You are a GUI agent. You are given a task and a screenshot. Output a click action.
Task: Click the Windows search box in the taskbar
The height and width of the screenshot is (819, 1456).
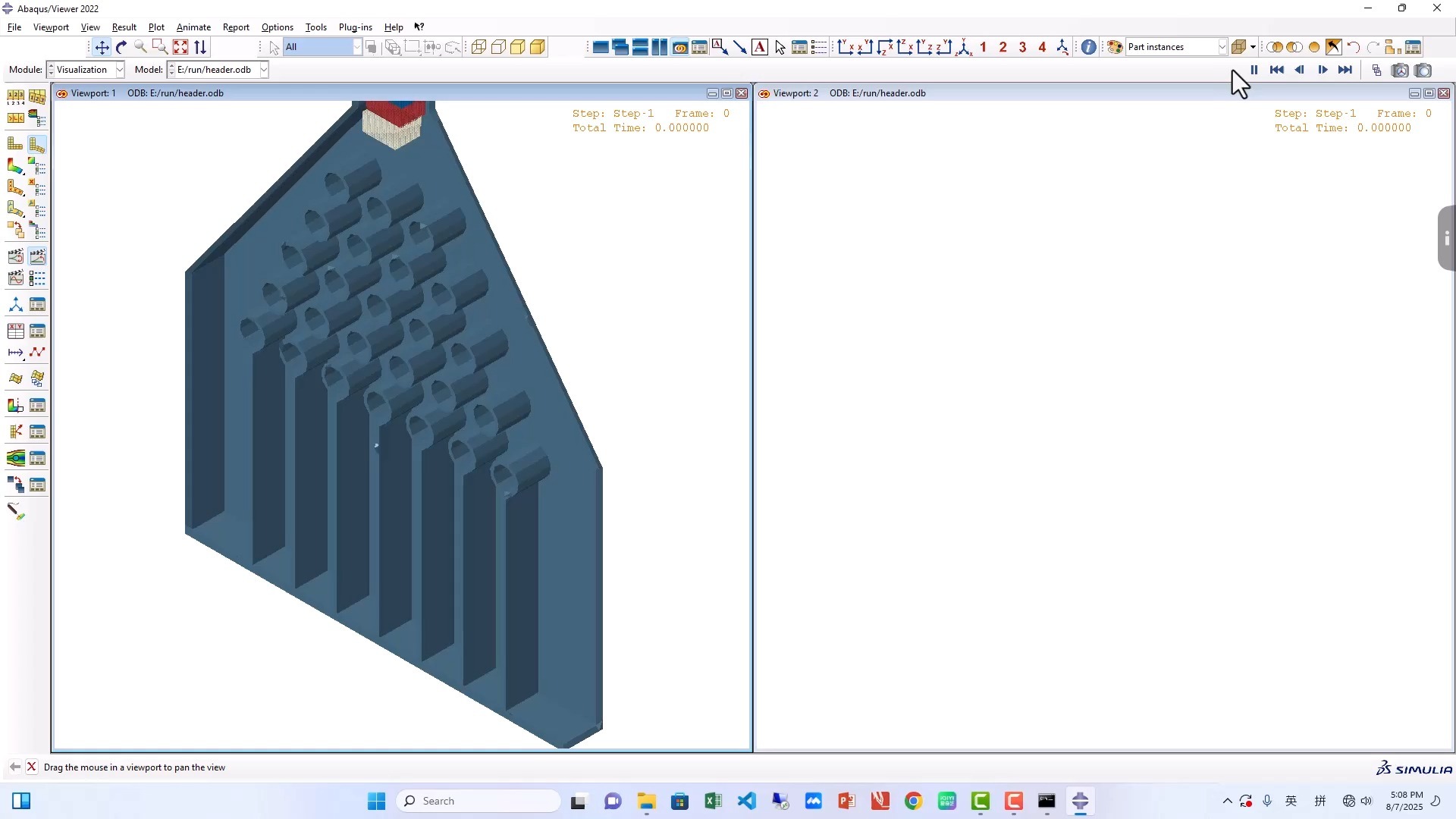tap(478, 801)
